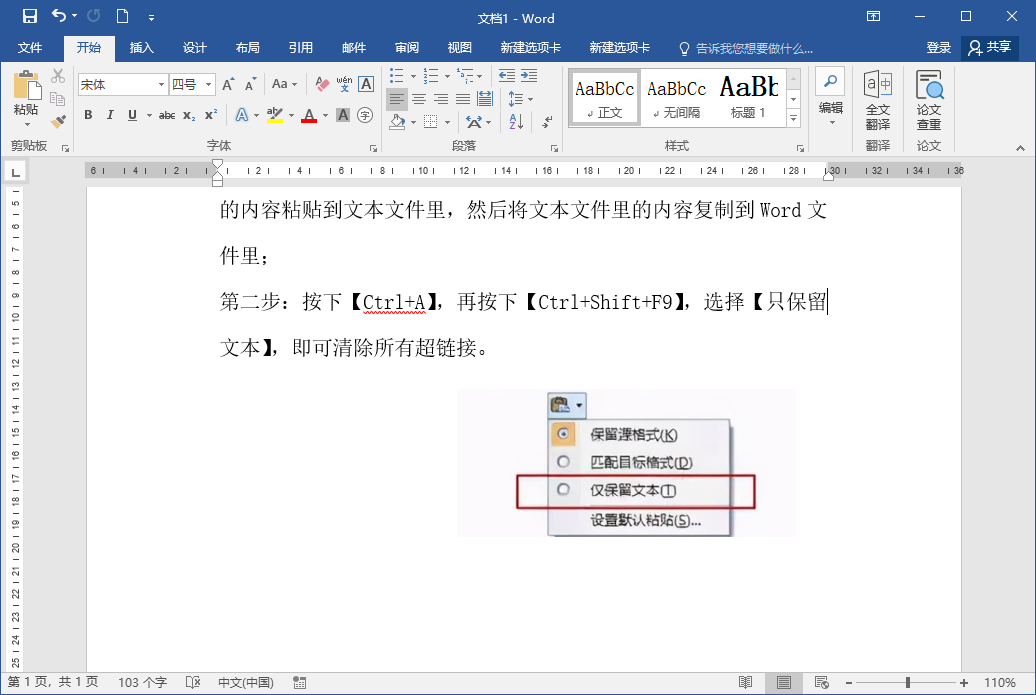Expand the Paste options arrow

27,124
